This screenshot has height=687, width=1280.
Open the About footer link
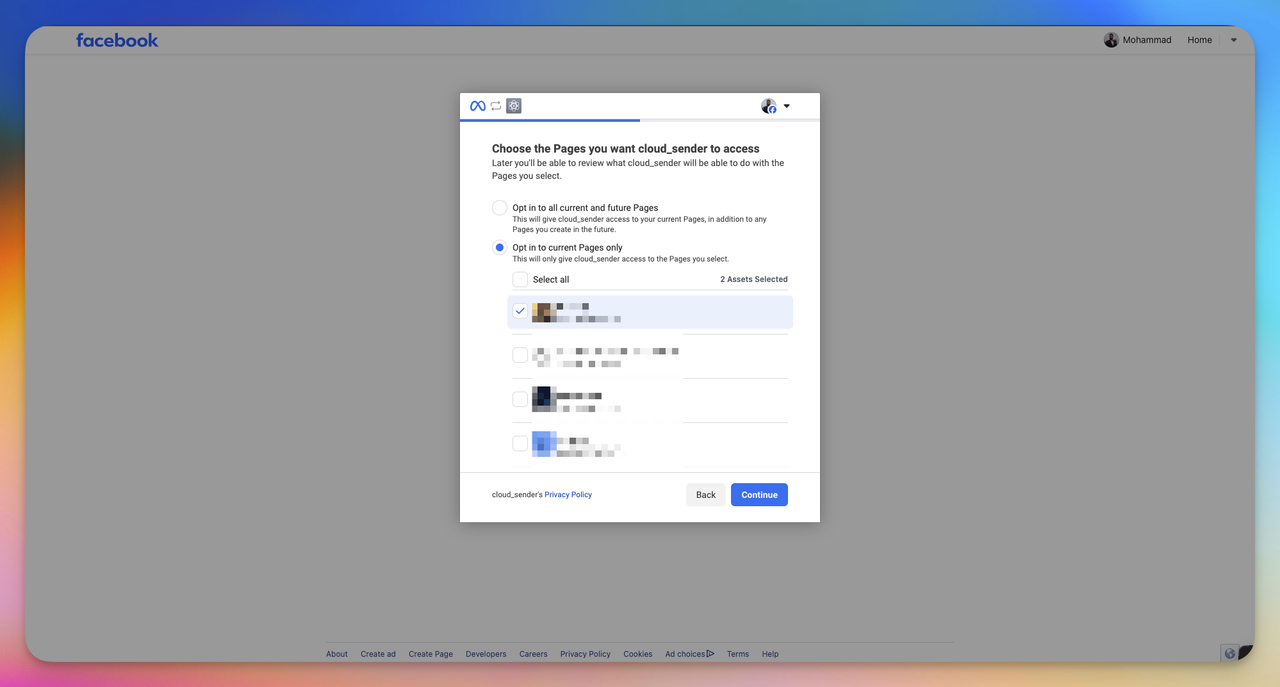click(337, 654)
